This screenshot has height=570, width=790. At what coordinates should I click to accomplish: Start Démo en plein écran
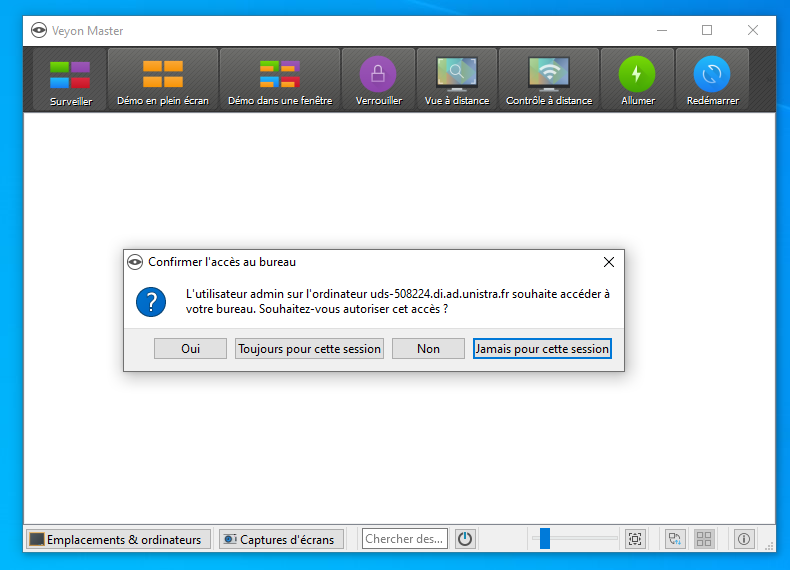[162, 80]
